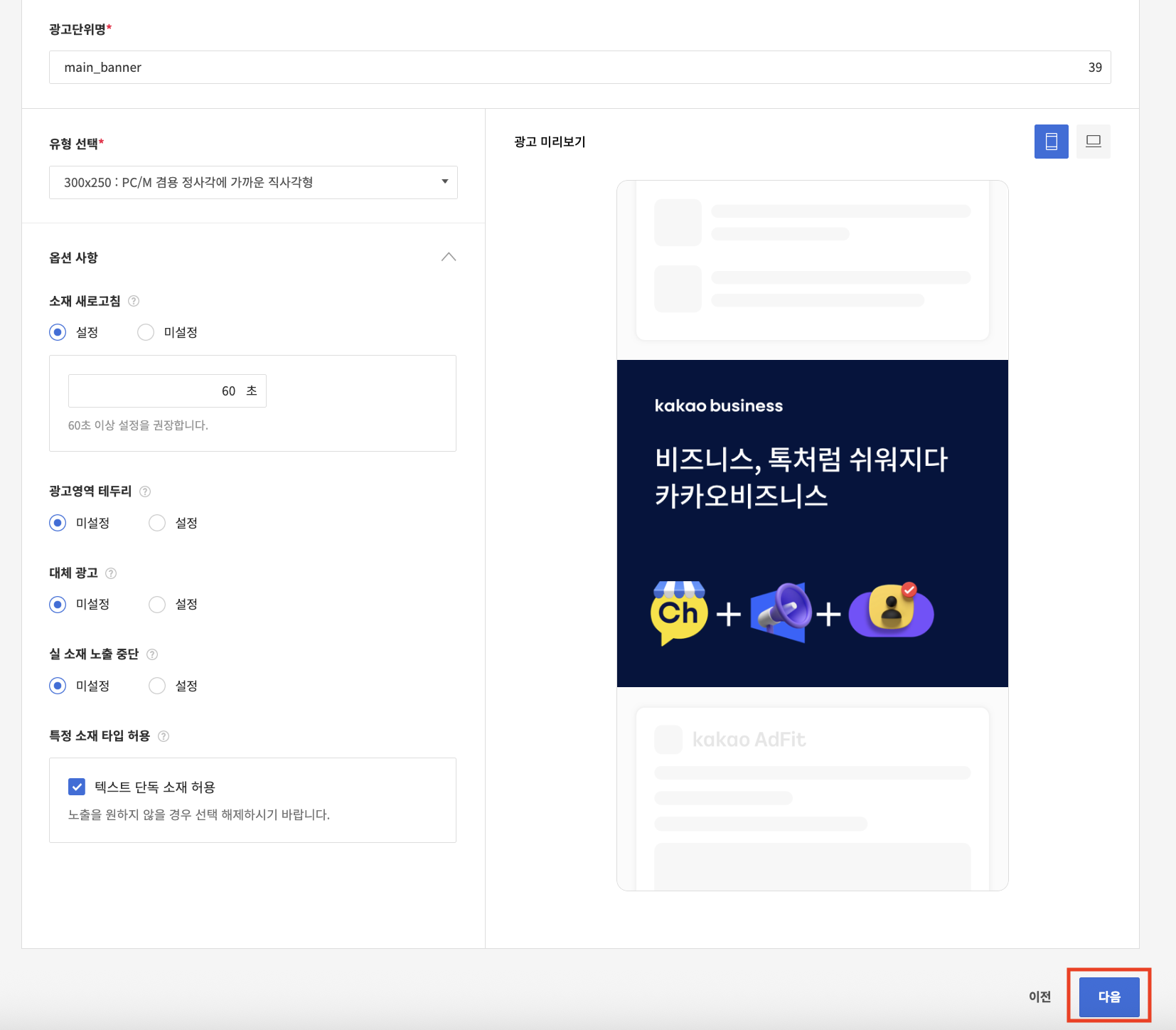Switch preview to PC laptop icon

click(1094, 142)
